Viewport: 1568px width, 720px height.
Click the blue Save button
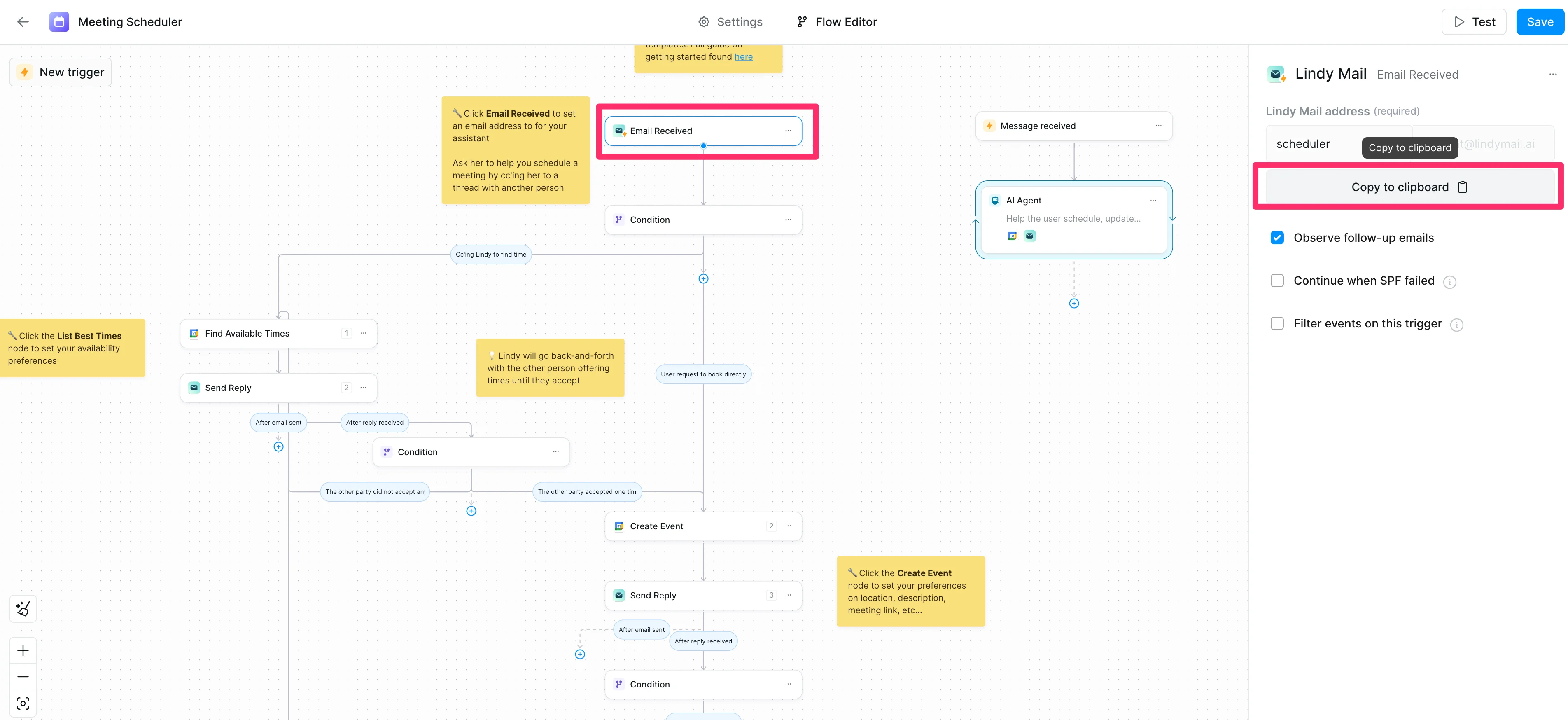click(1540, 22)
